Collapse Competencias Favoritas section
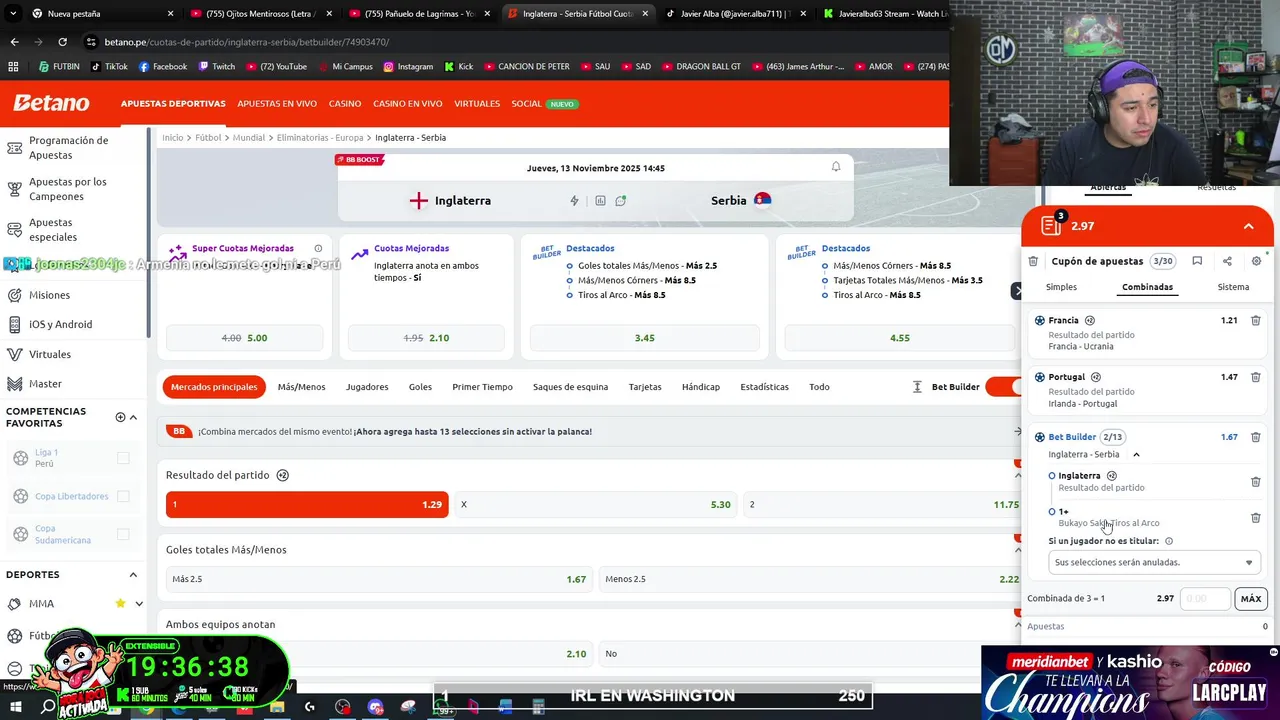The width and height of the screenshot is (1280, 720). point(133,417)
